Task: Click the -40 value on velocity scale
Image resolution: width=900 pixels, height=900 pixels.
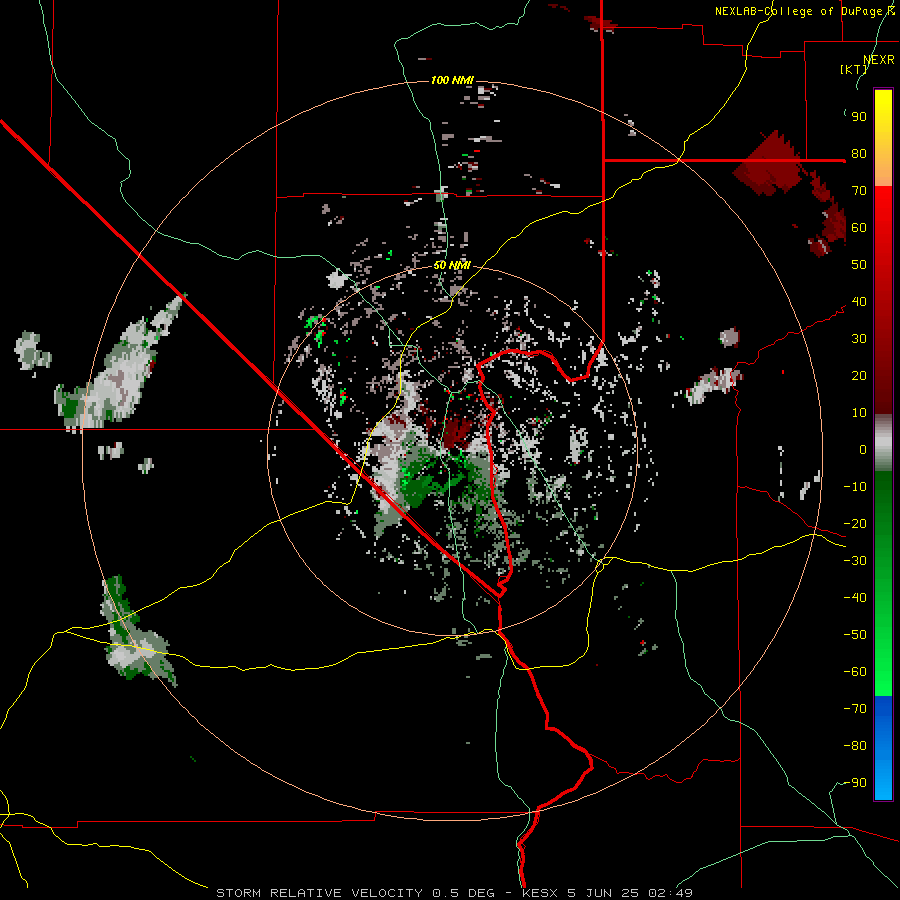Action: point(855,598)
